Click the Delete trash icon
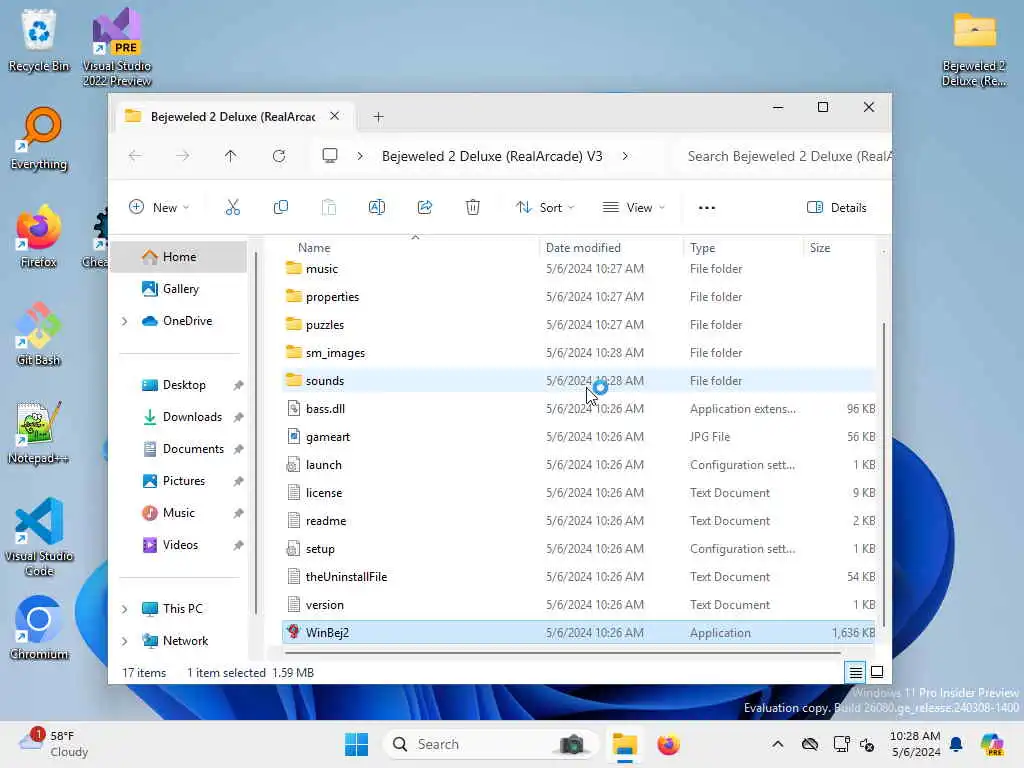The image size is (1024, 768). pyautogui.click(x=473, y=208)
